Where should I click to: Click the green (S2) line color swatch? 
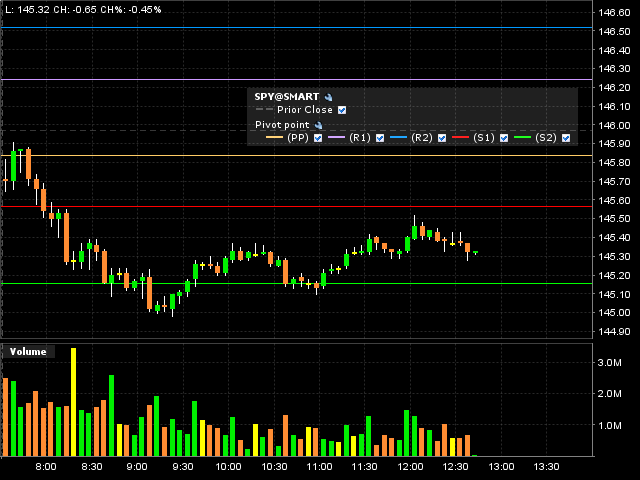pyautogui.click(x=521, y=138)
